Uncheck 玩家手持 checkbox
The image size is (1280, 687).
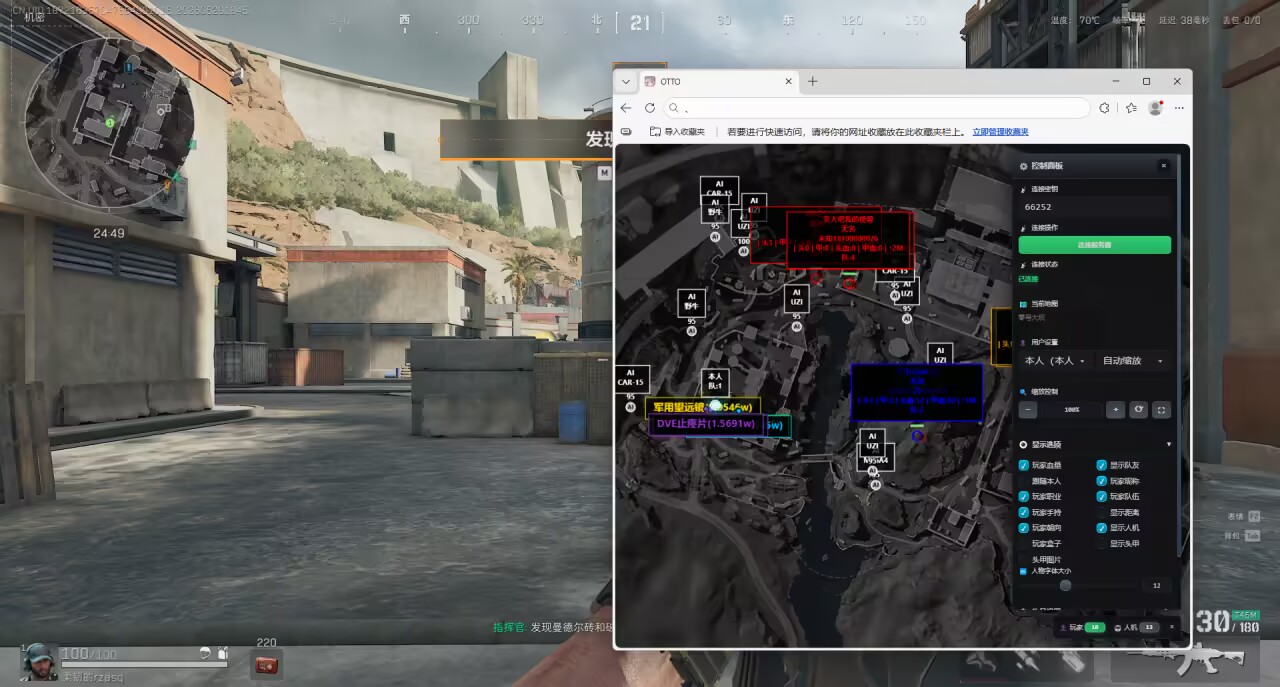pyautogui.click(x=1024, y=512)
